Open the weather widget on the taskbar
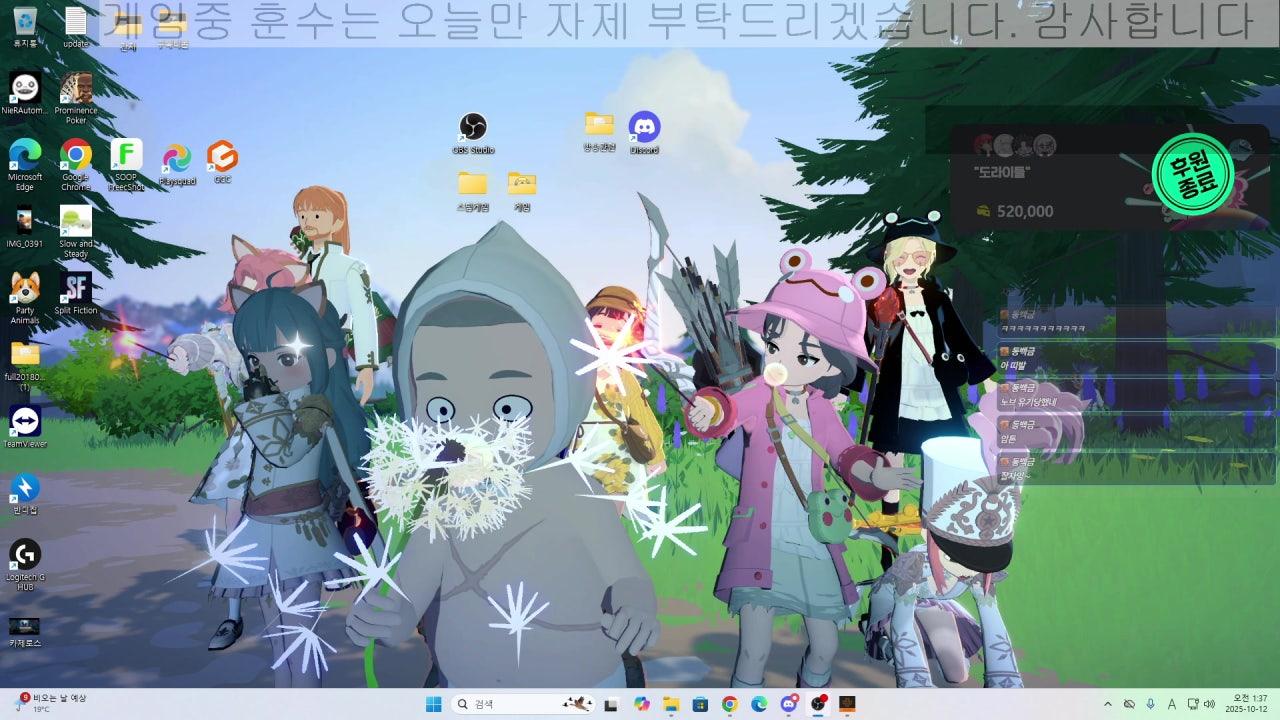 click(52, 703)
